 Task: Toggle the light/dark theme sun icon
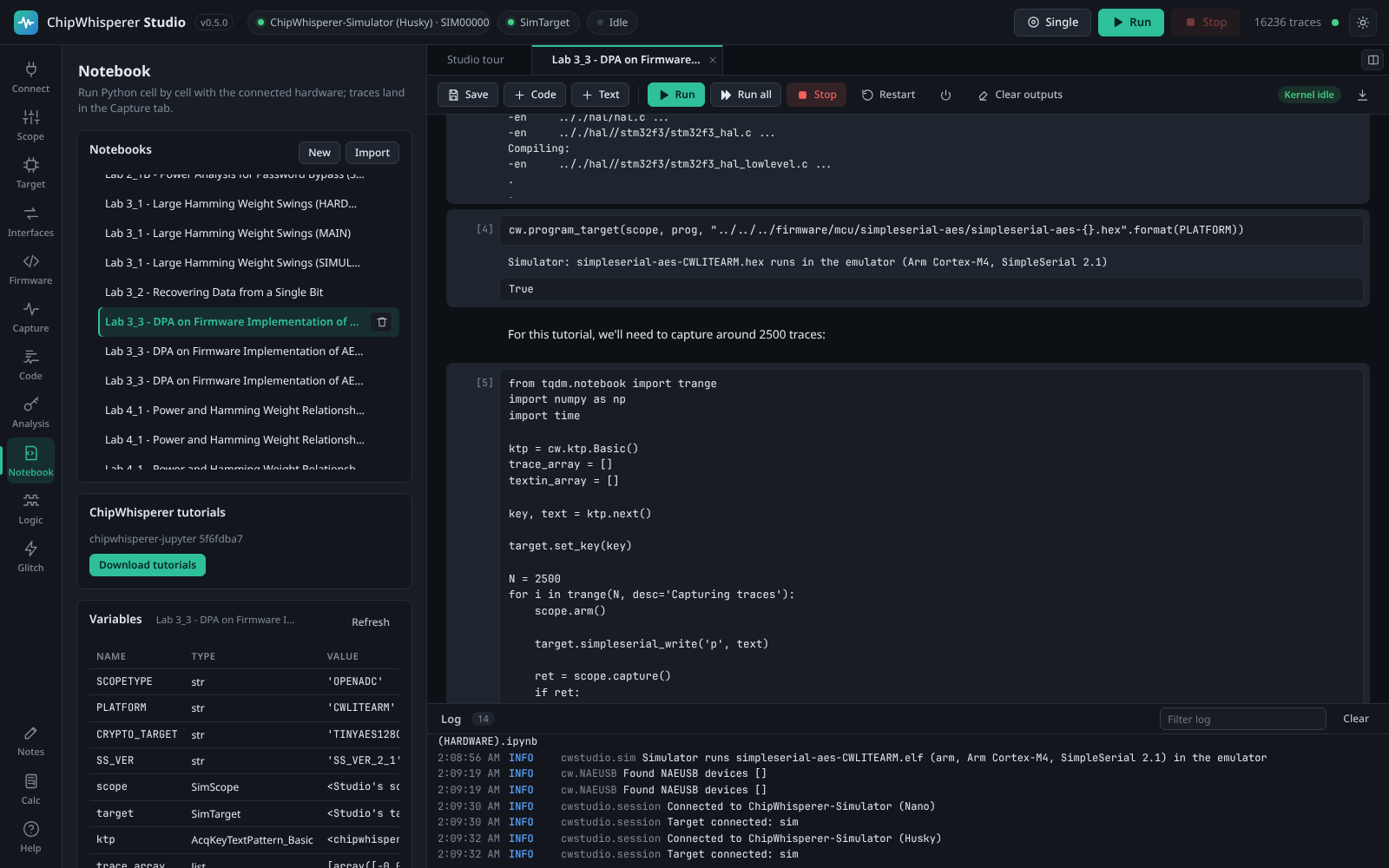[x=1363, y=23]
